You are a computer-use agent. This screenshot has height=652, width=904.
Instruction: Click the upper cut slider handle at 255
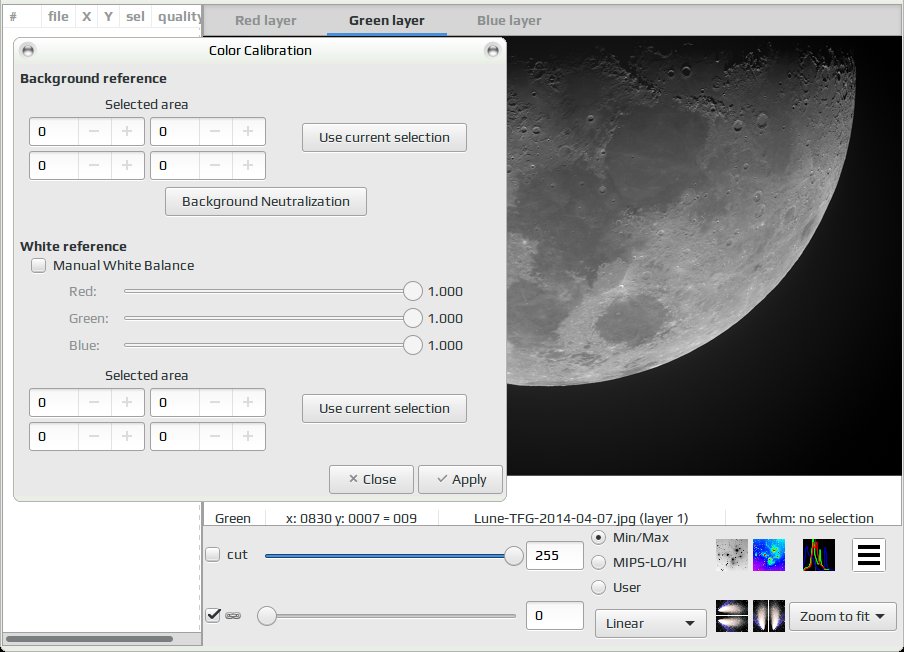pos(513,556)
